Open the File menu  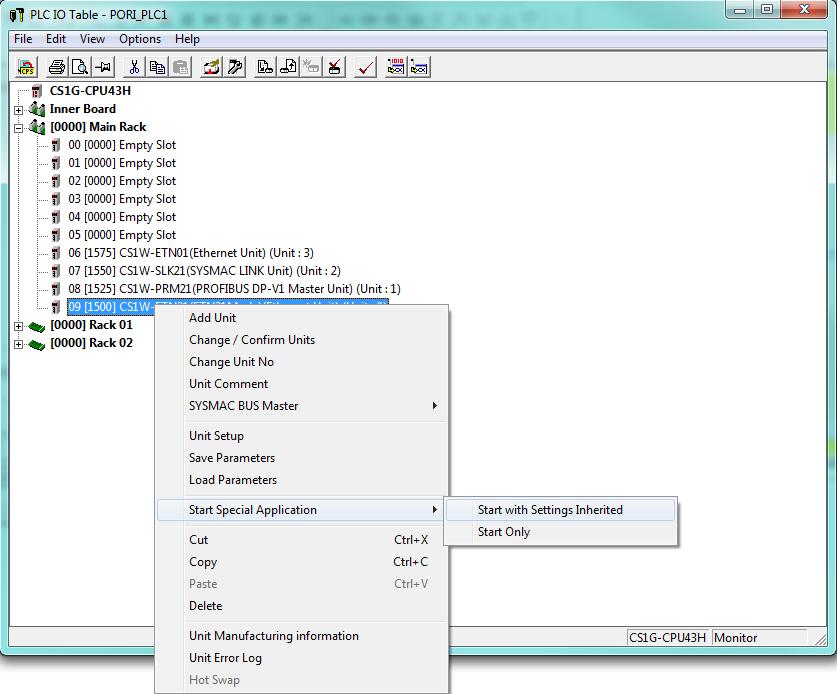coord(23,39)
